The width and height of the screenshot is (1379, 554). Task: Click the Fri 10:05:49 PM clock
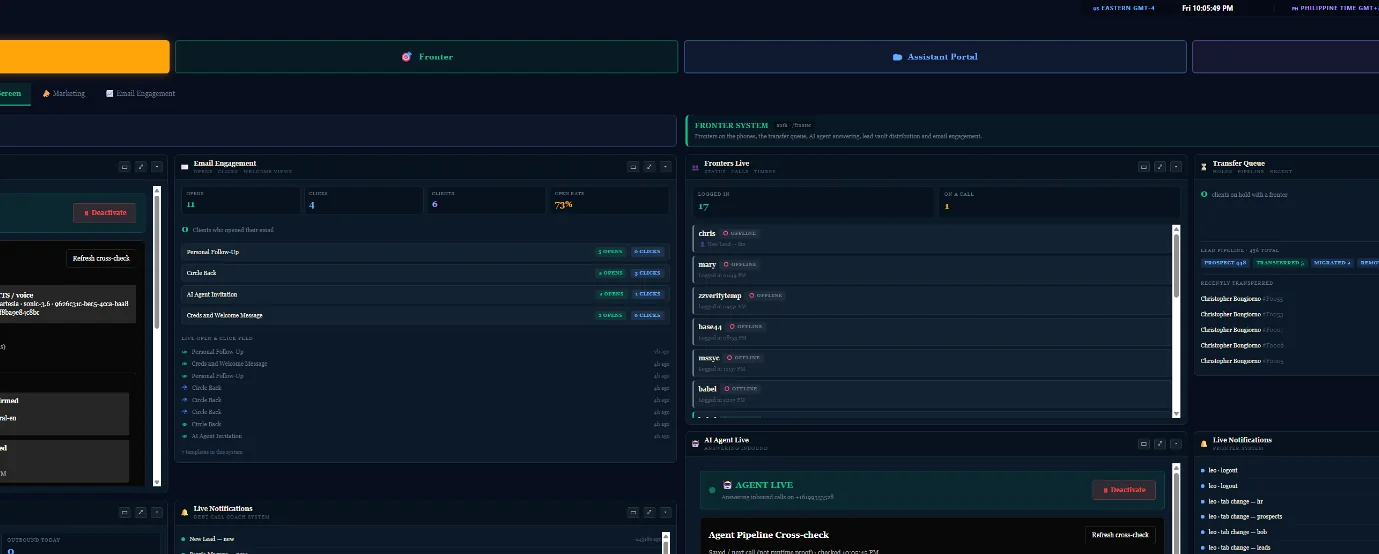pos(1208,8)
